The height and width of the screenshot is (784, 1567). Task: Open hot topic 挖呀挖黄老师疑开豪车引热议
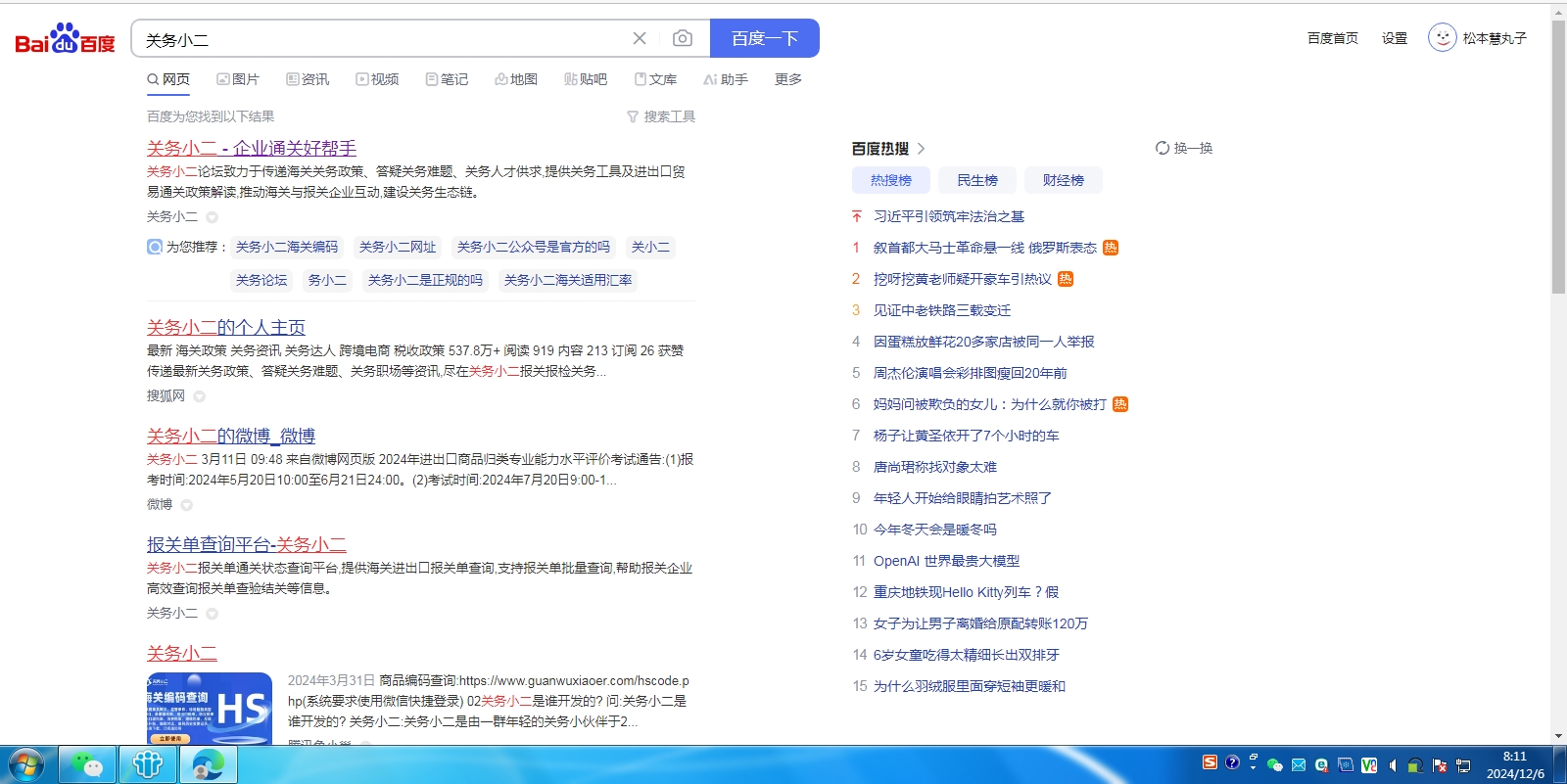point(963,279)
